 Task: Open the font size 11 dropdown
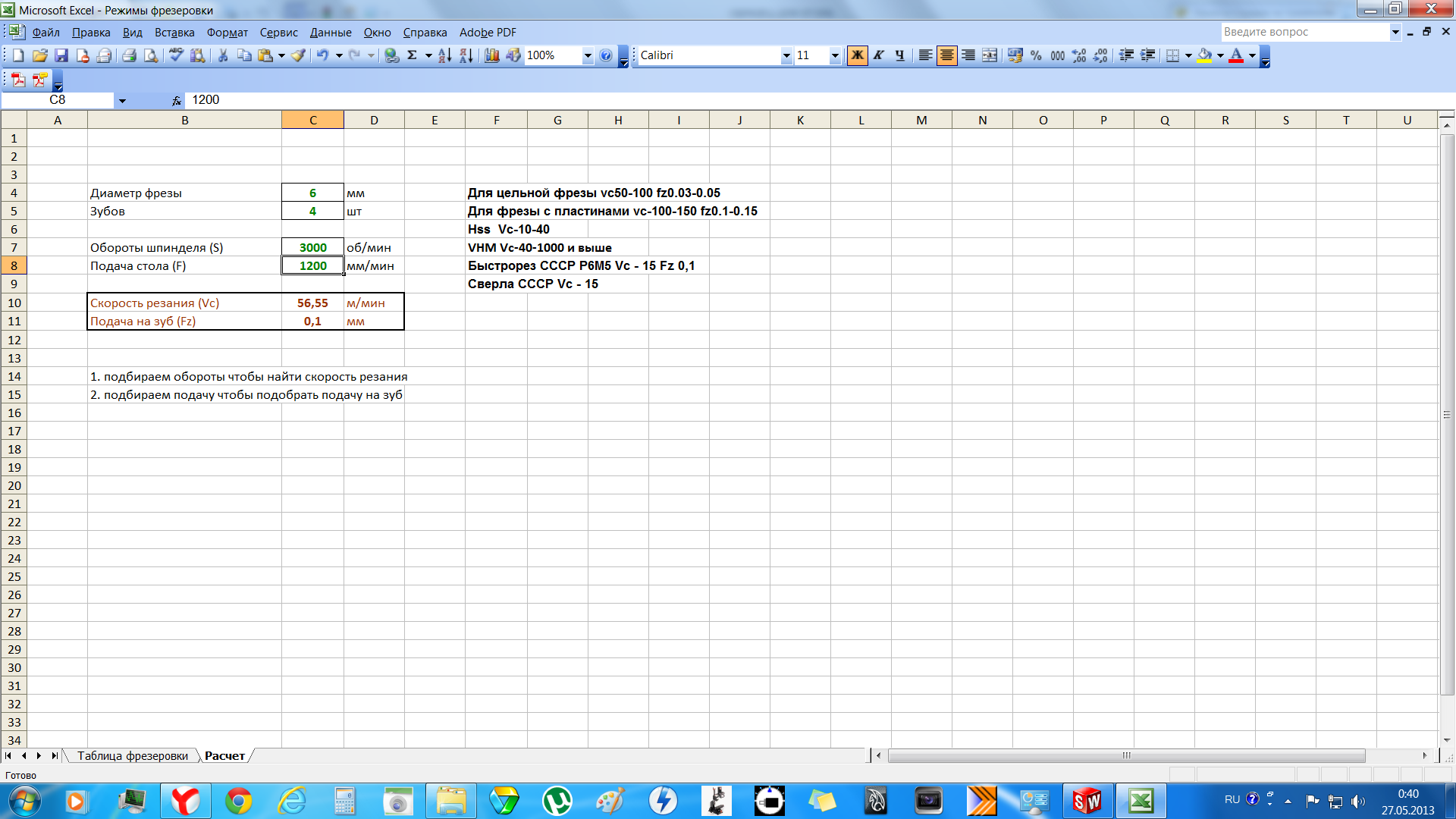pos(834,55)
